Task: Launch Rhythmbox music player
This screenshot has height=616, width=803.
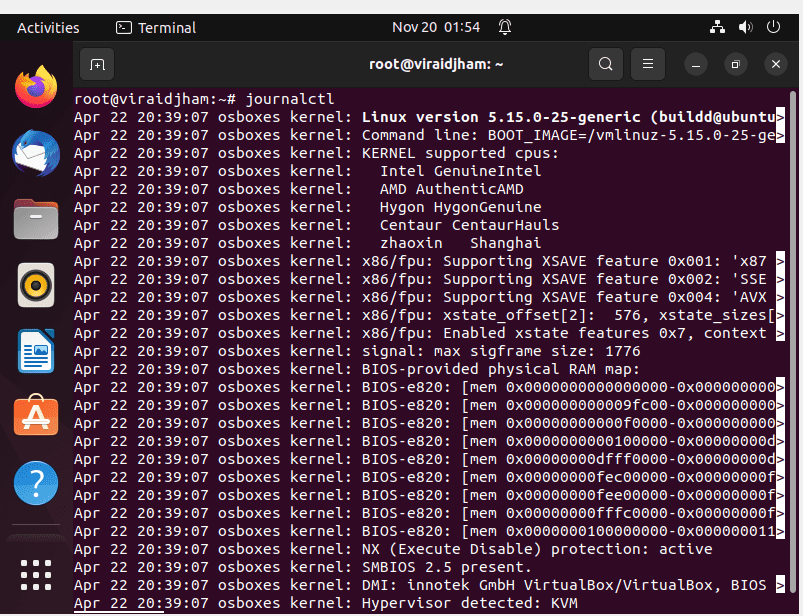Action: [36, 285]
